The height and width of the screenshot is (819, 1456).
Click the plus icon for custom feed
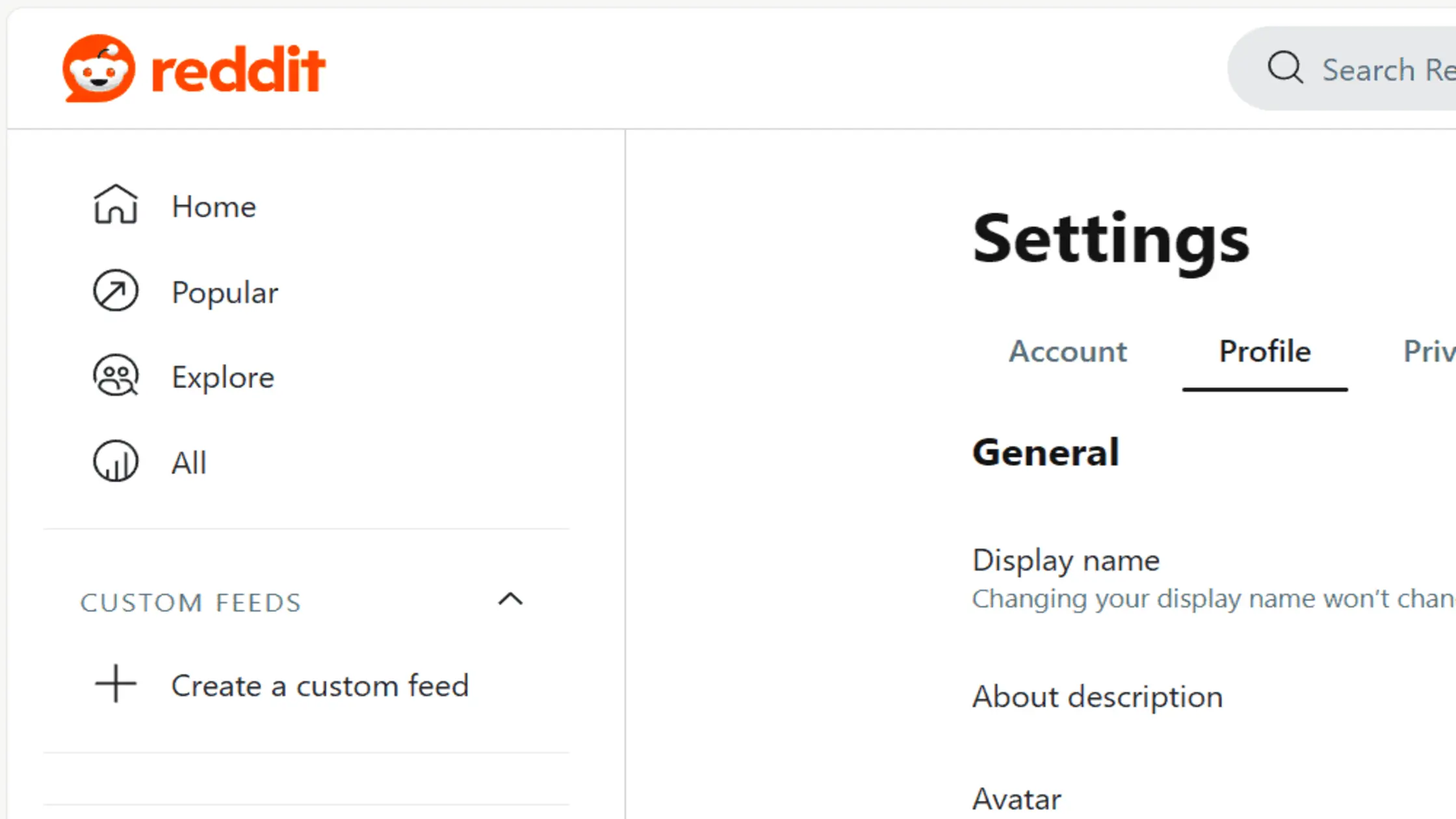click(x=114, y=685)
